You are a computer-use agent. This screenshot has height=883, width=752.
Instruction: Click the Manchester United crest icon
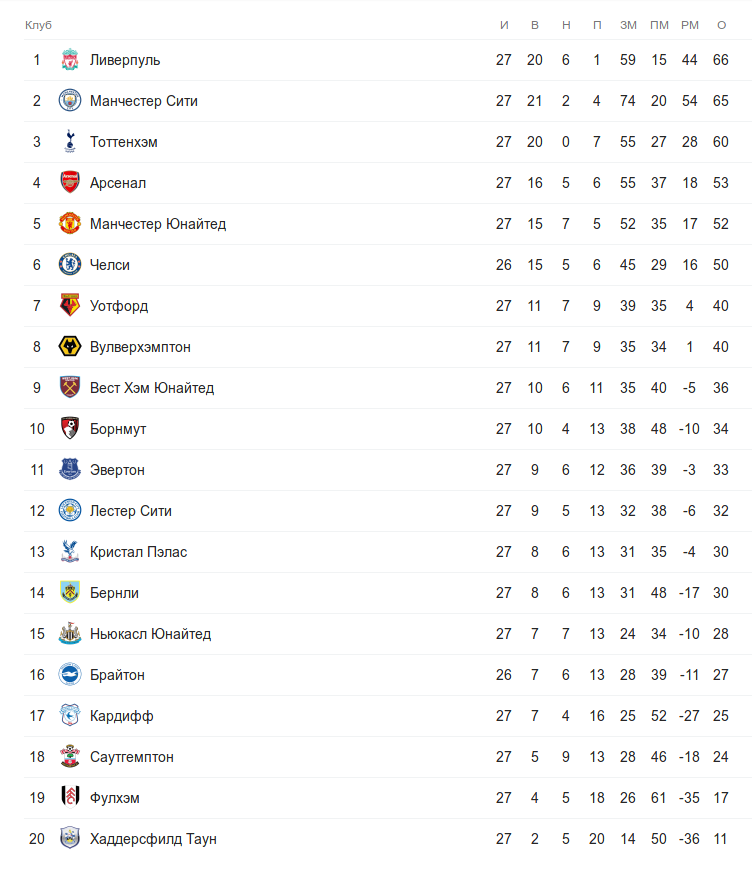click(69, 224)
